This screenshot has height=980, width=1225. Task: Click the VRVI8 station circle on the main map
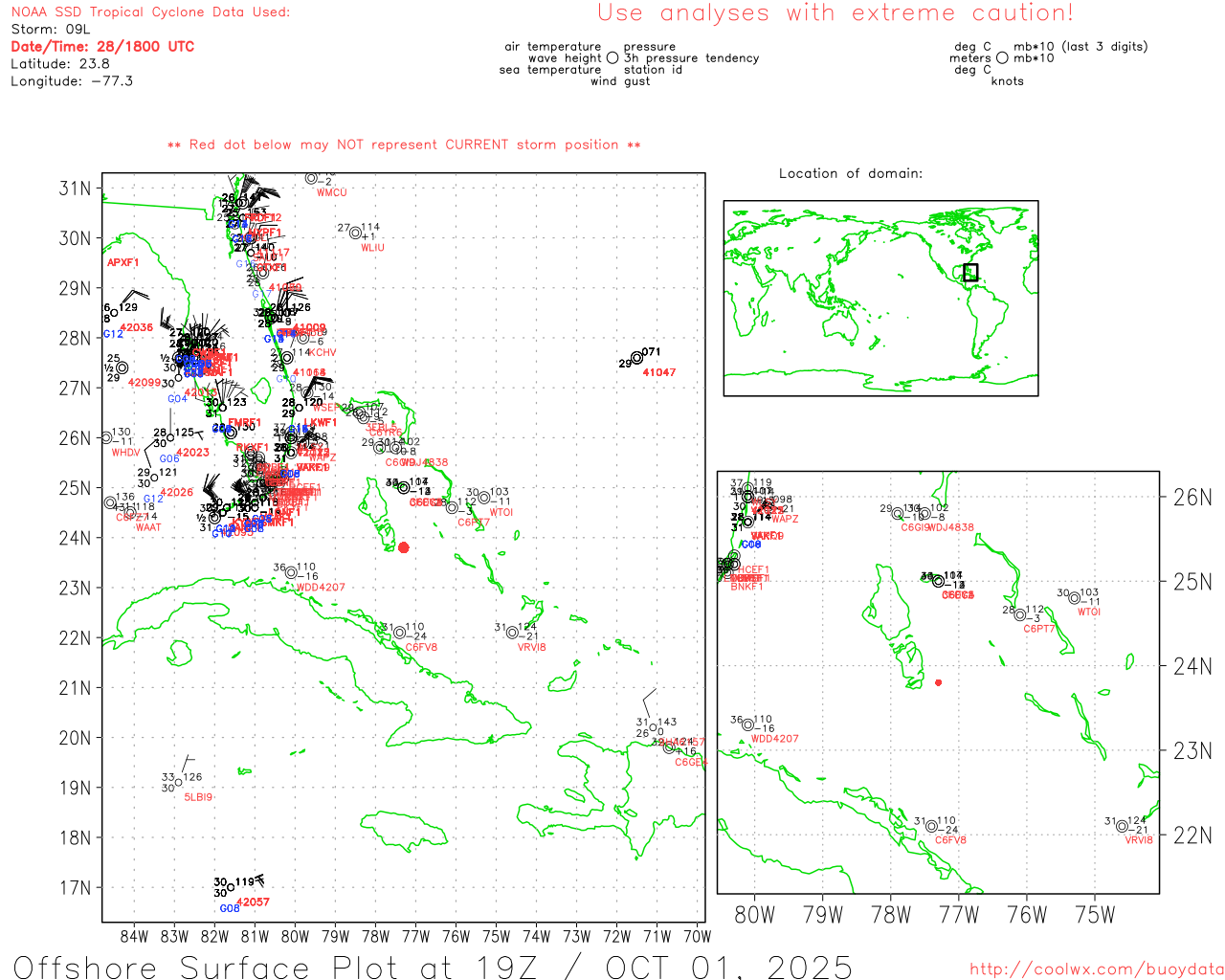[x=512, y=633]
